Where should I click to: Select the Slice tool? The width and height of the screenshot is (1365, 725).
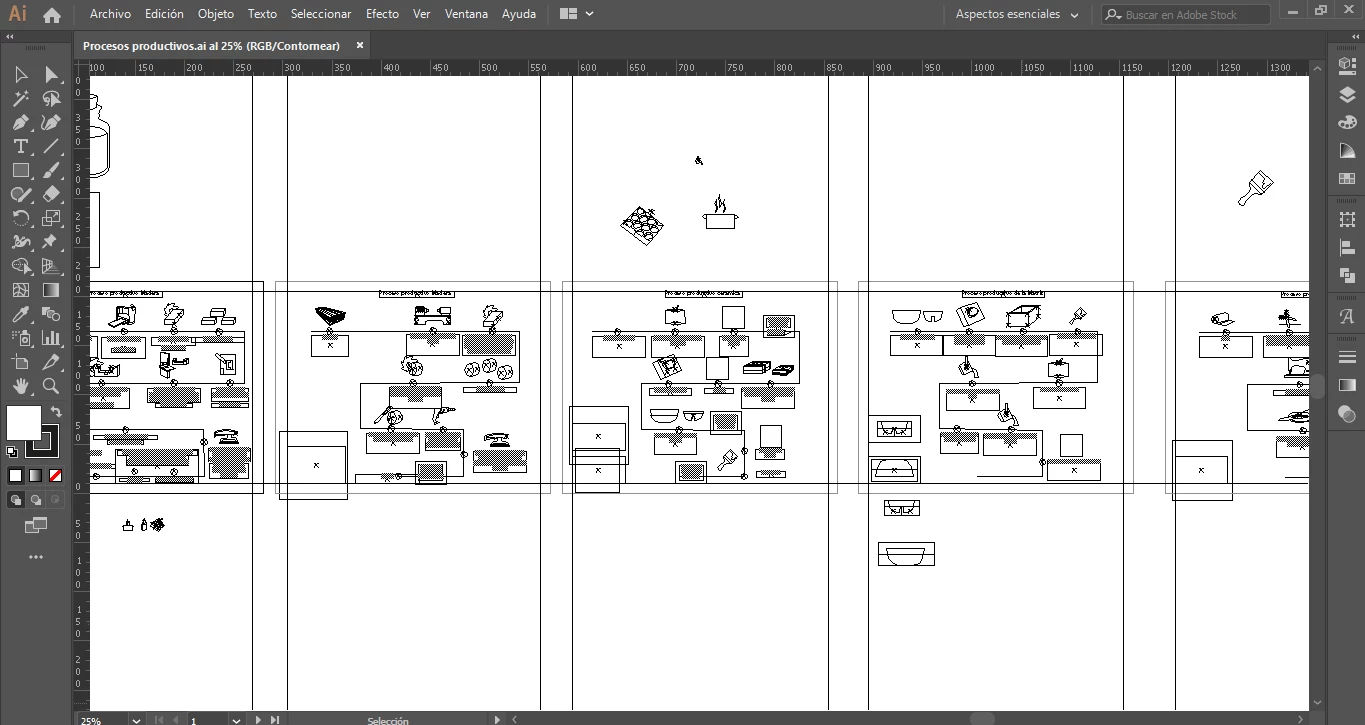point(51,362)
